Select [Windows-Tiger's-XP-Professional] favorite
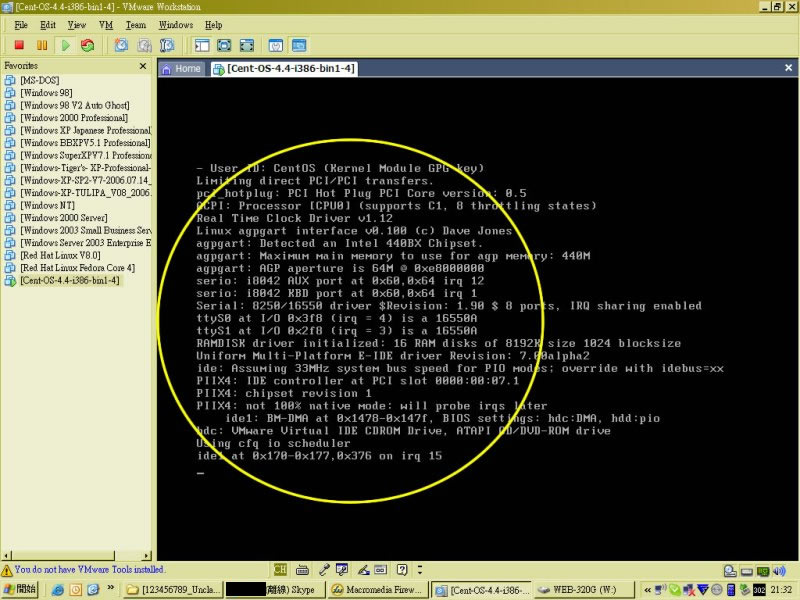This screenshot has height=600, width=800. point(78,168)
